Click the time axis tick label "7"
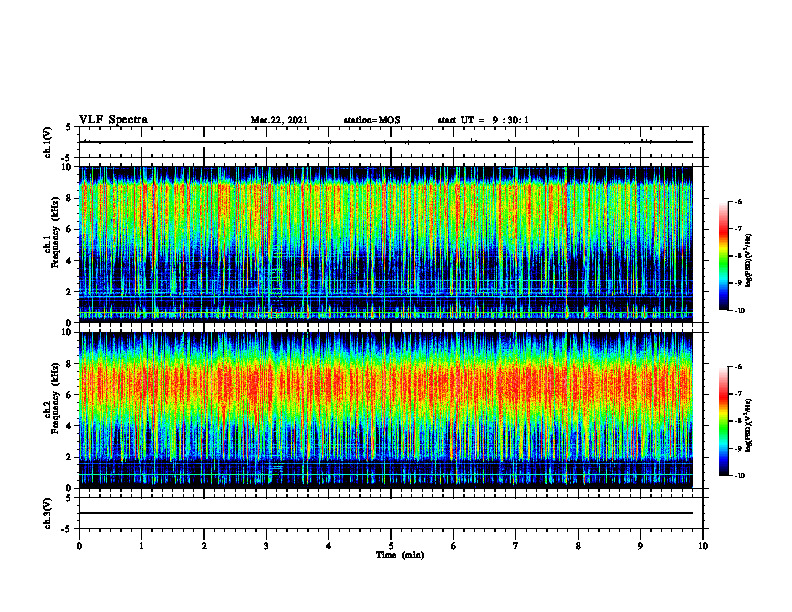The width and height of the screenshot is (792, 612). pyautogui.click(x=516, y=546)
